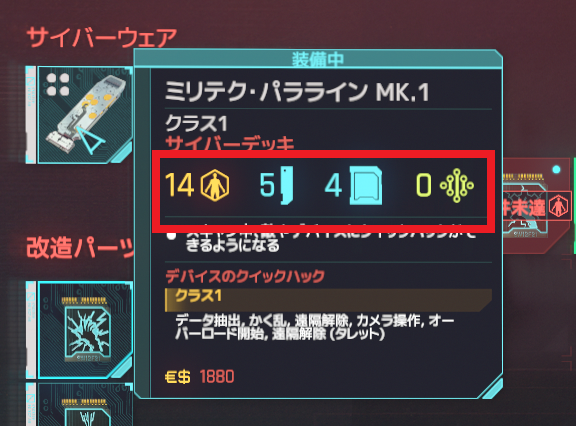Click the gold クラス1 tier bar
Image resolution: width=576 pixels, height=426 pixels.
328,300
